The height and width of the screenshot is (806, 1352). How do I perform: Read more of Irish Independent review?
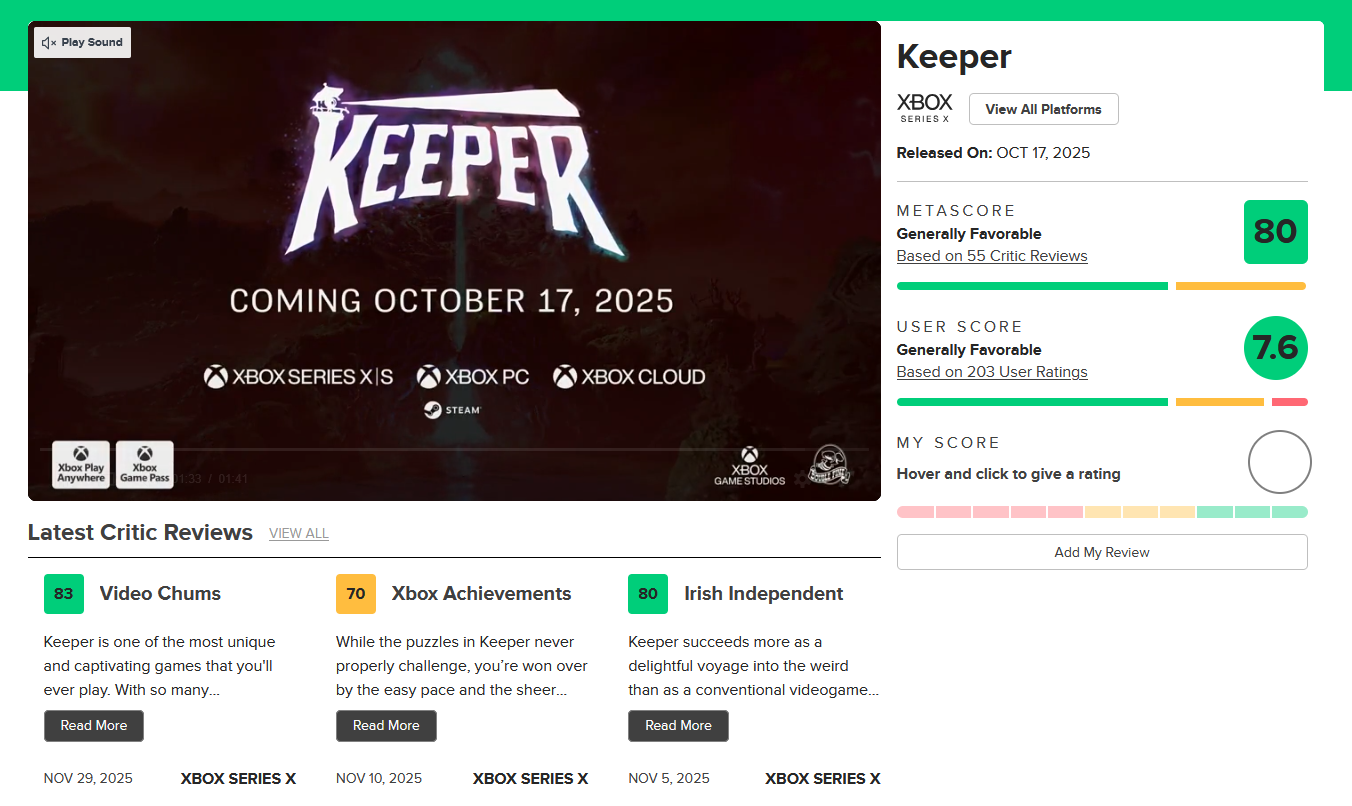tap(678, 726)
